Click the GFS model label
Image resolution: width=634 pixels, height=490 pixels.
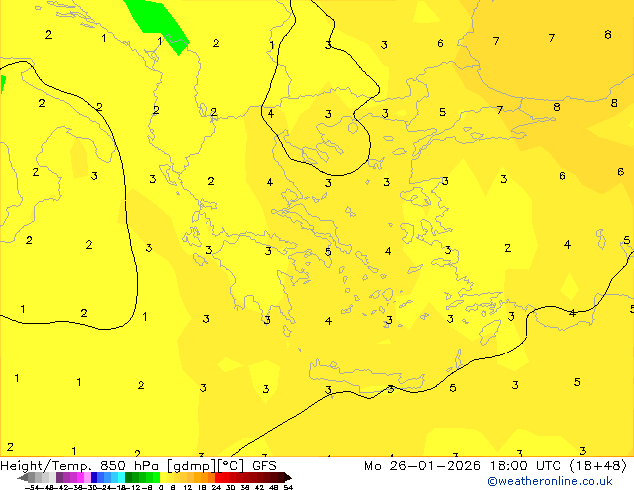[x=264, y=466]
